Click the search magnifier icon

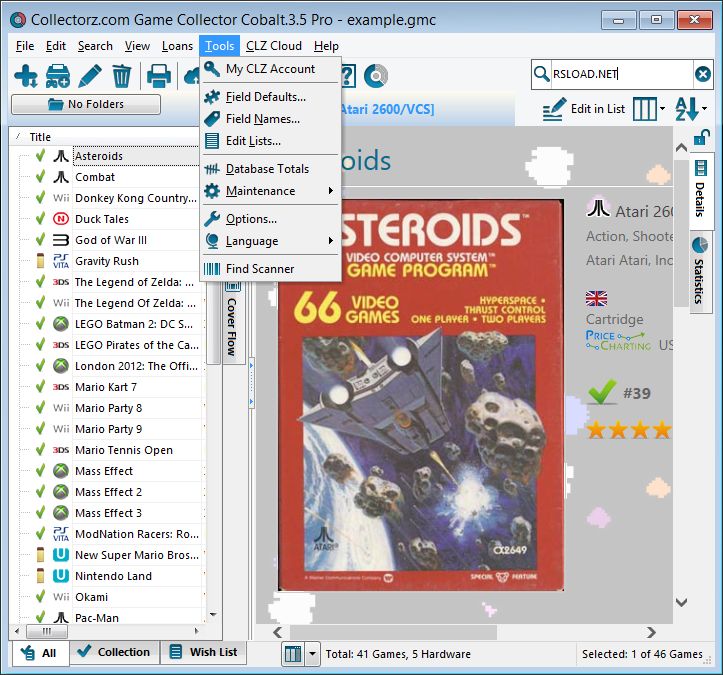541,74
